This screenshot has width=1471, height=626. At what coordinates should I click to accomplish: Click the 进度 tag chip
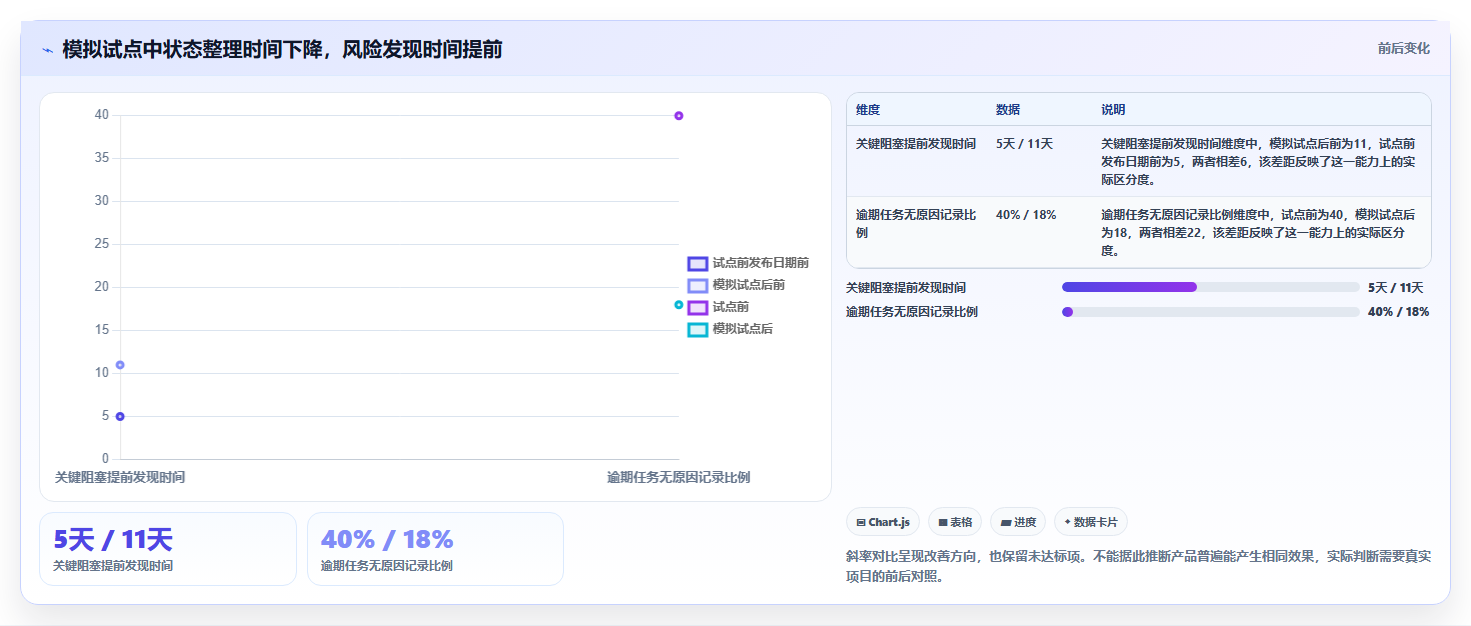click(x=1018, y=522)
